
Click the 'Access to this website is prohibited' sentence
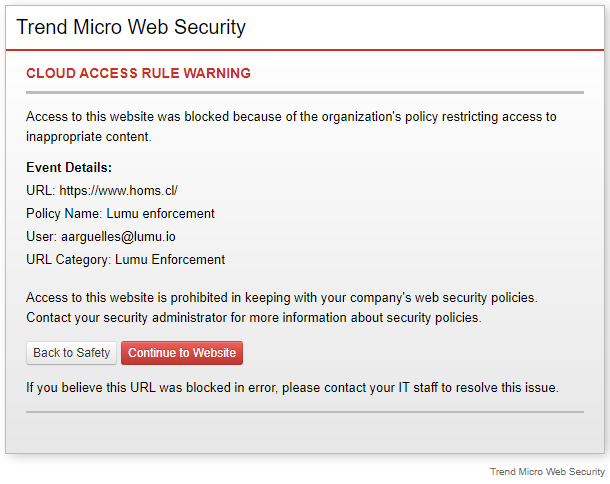tap(282, 298)
